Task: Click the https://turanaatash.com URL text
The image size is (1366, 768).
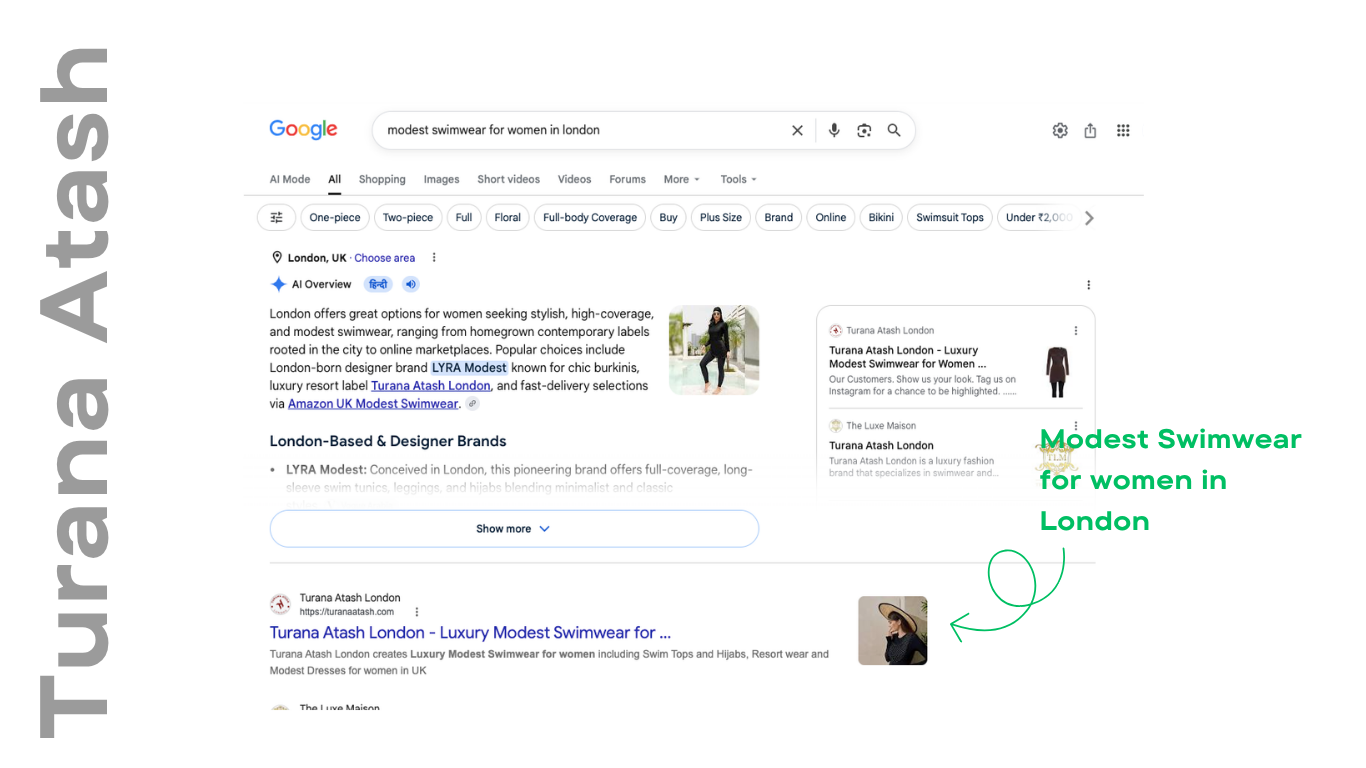Action: [x=347, y=612]
